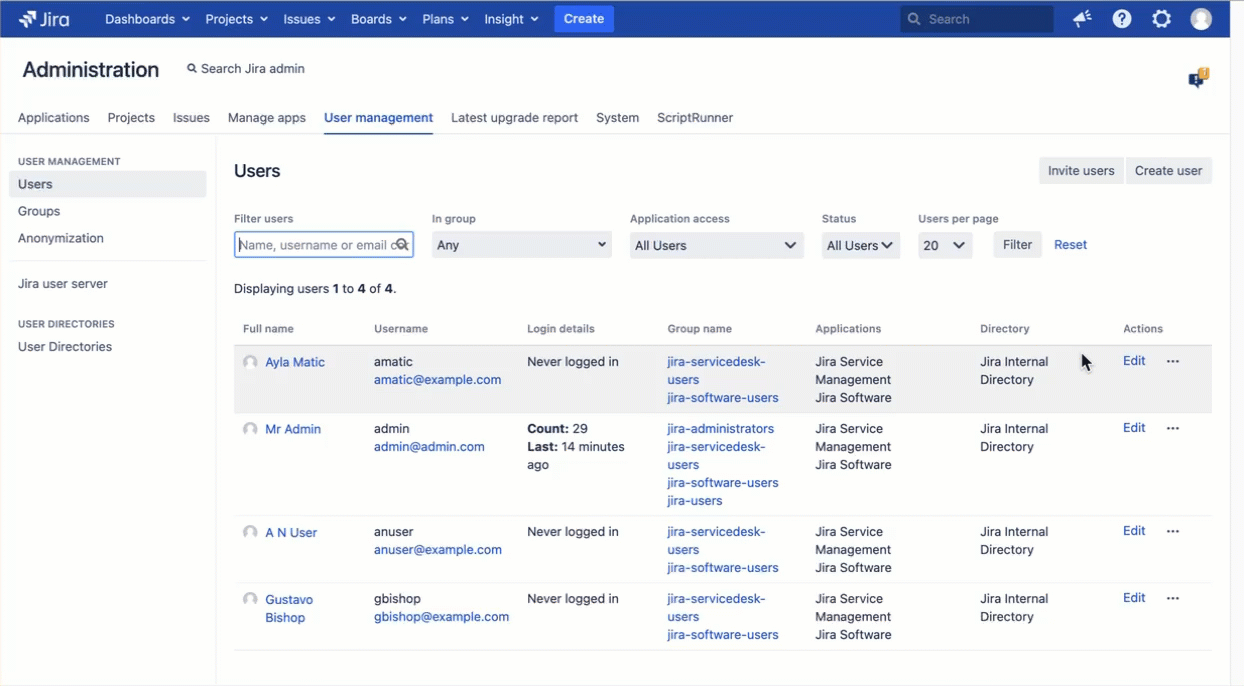1244x686 pixels.
Task: Click the Search Jira admin text
Action: (x=253, y=69)
